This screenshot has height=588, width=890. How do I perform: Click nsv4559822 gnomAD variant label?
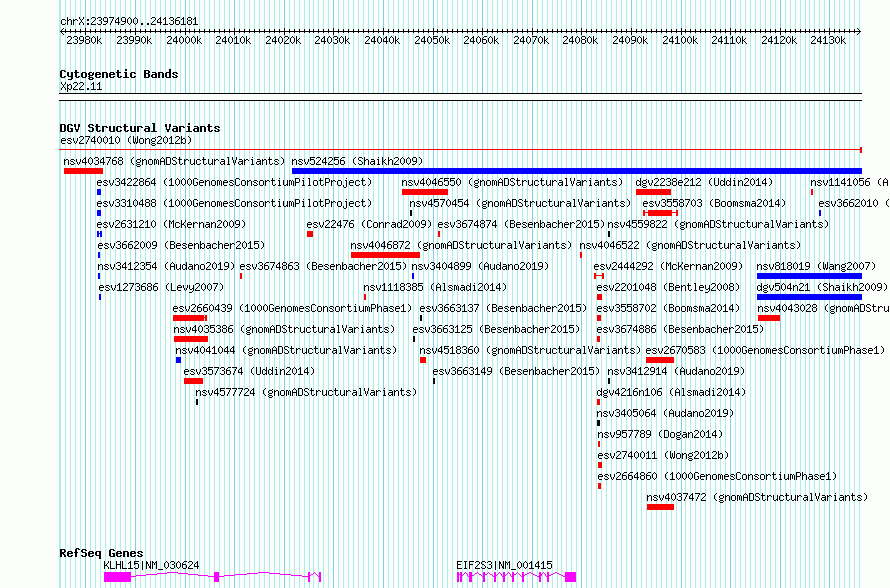[x=718, y=224]
